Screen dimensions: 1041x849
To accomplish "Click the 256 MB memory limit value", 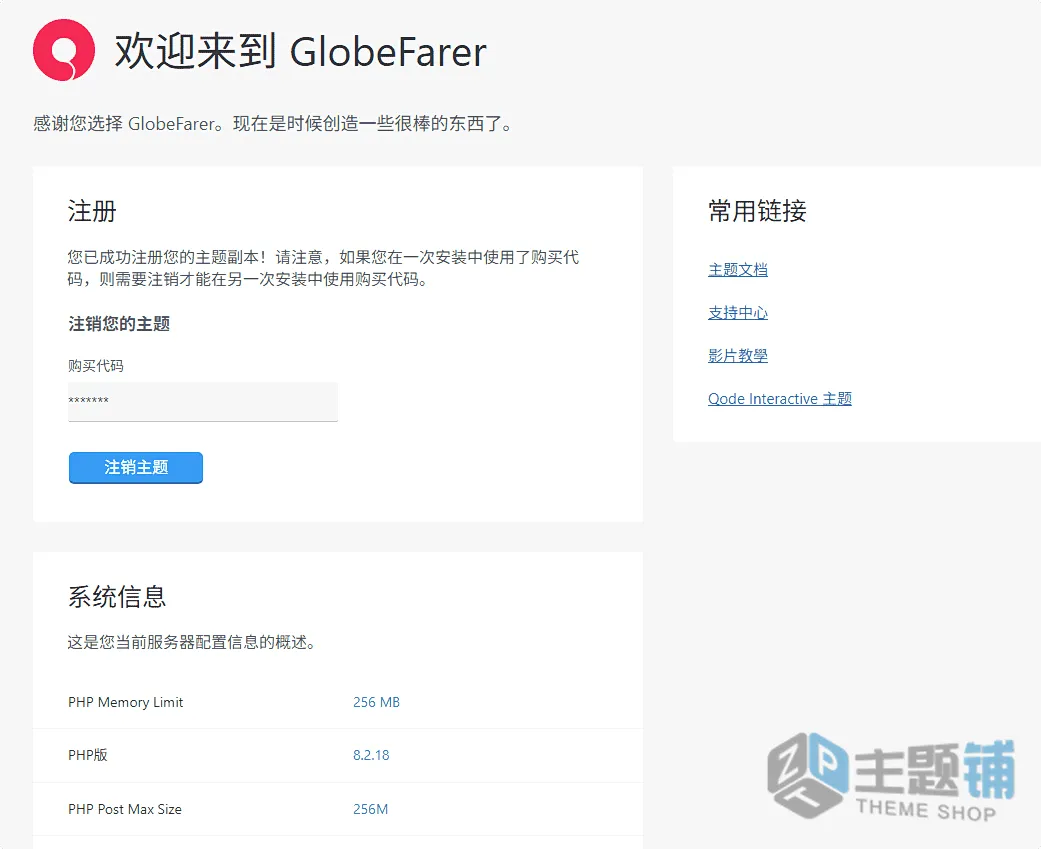I will (376, 702).
